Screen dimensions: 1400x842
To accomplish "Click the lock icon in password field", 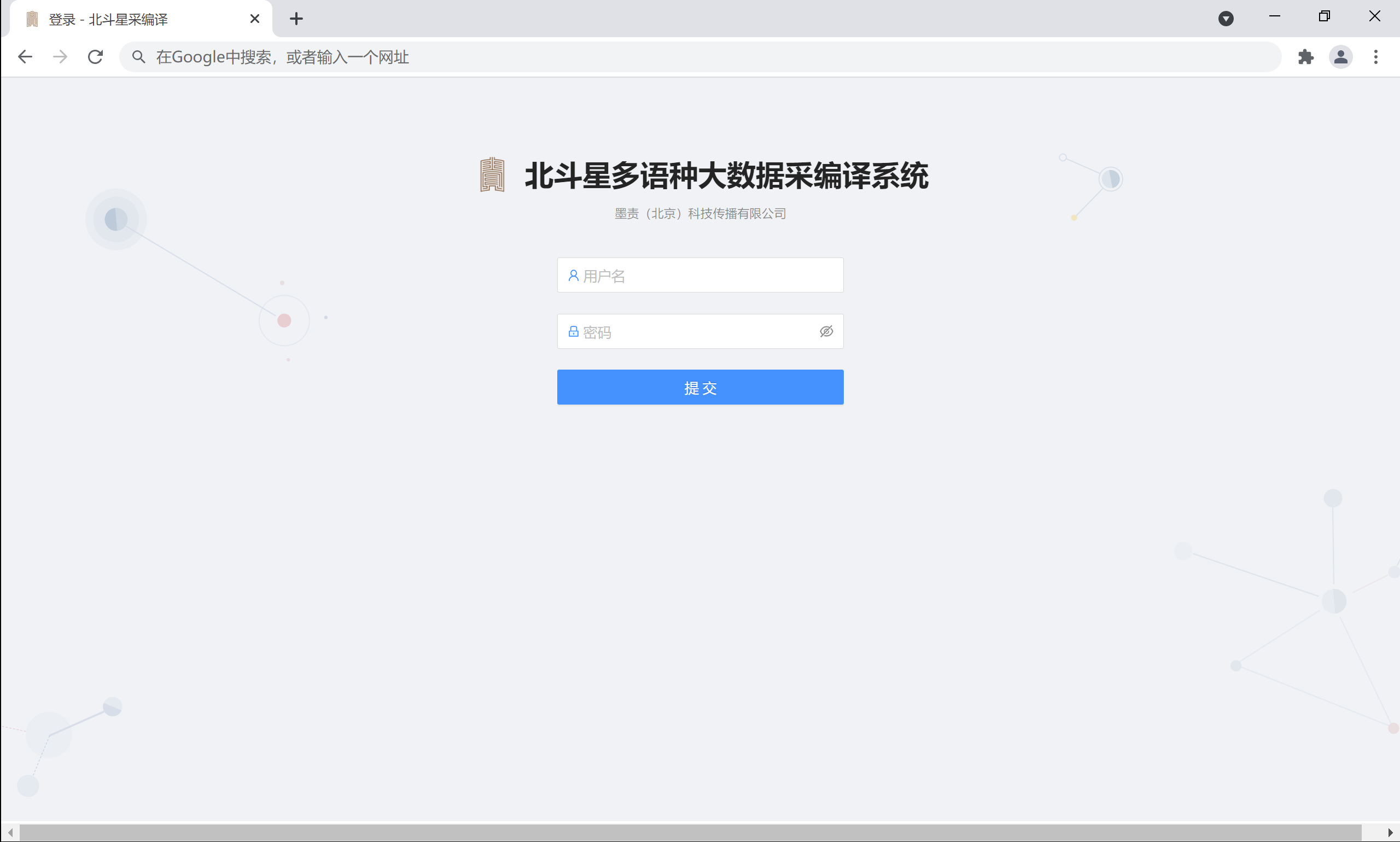I will 573,332.
